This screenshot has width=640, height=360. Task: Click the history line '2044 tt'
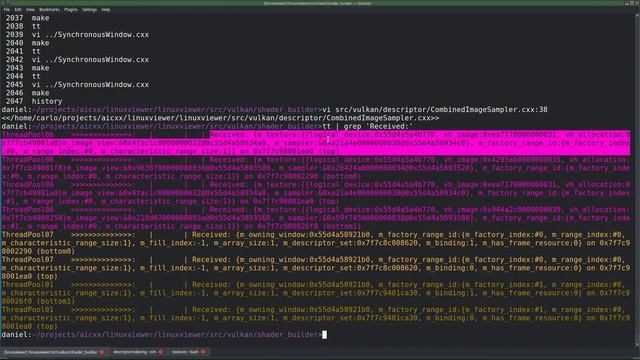tap(23, 76)
